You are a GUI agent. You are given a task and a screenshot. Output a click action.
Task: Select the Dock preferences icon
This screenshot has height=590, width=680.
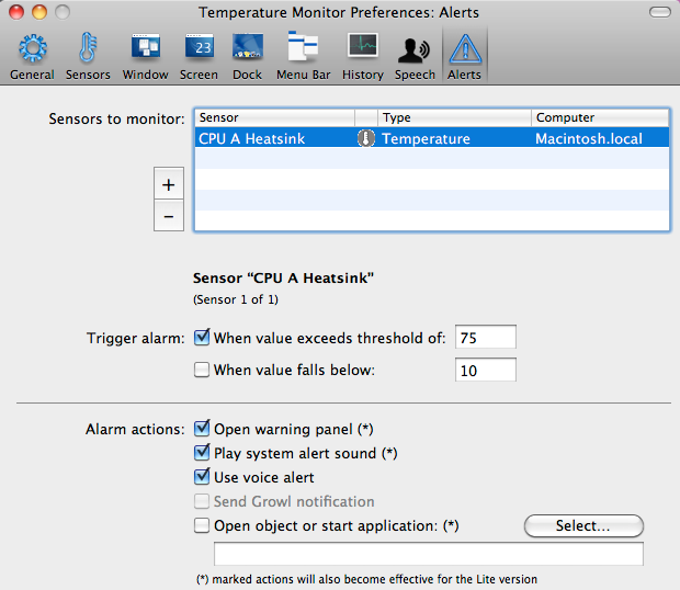[247, 56]
